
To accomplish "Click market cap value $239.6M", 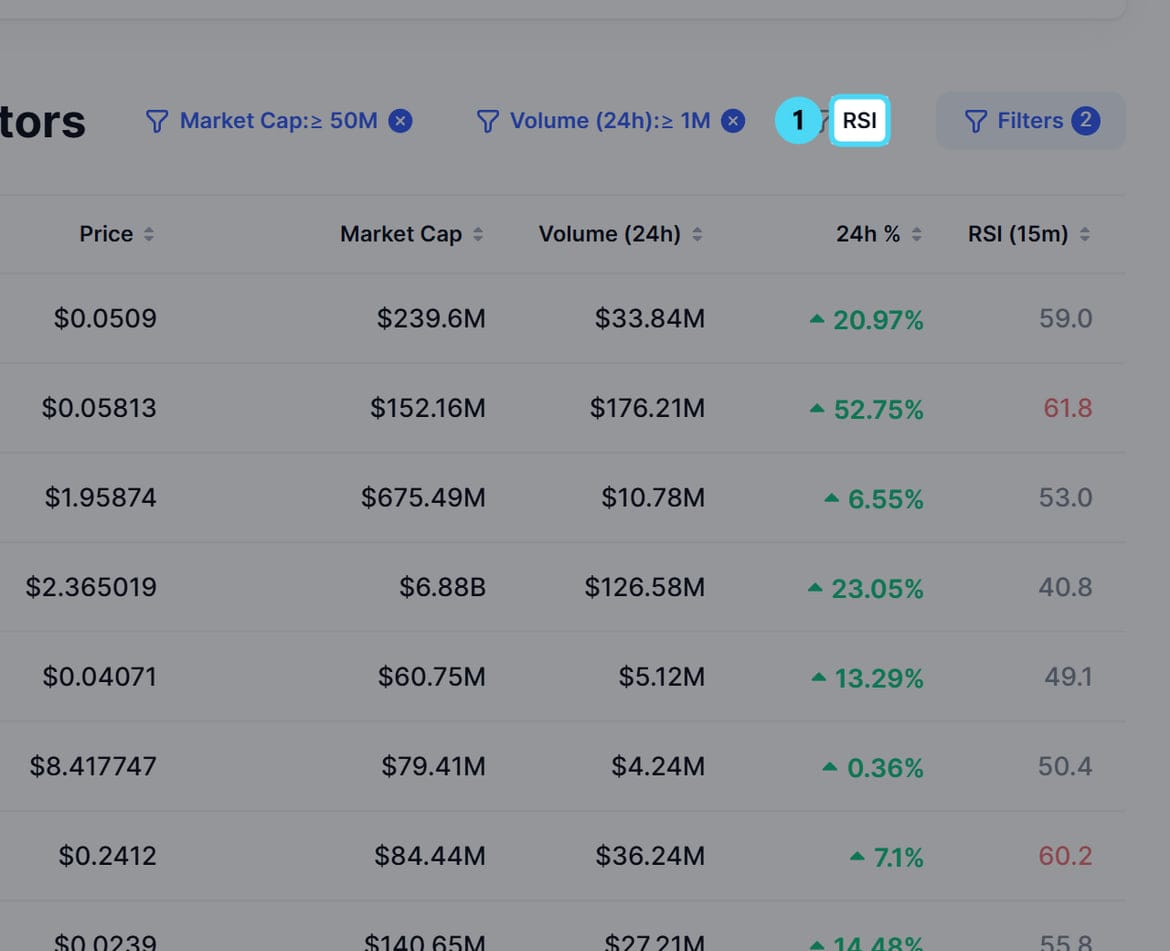I will tap(431, 318).
